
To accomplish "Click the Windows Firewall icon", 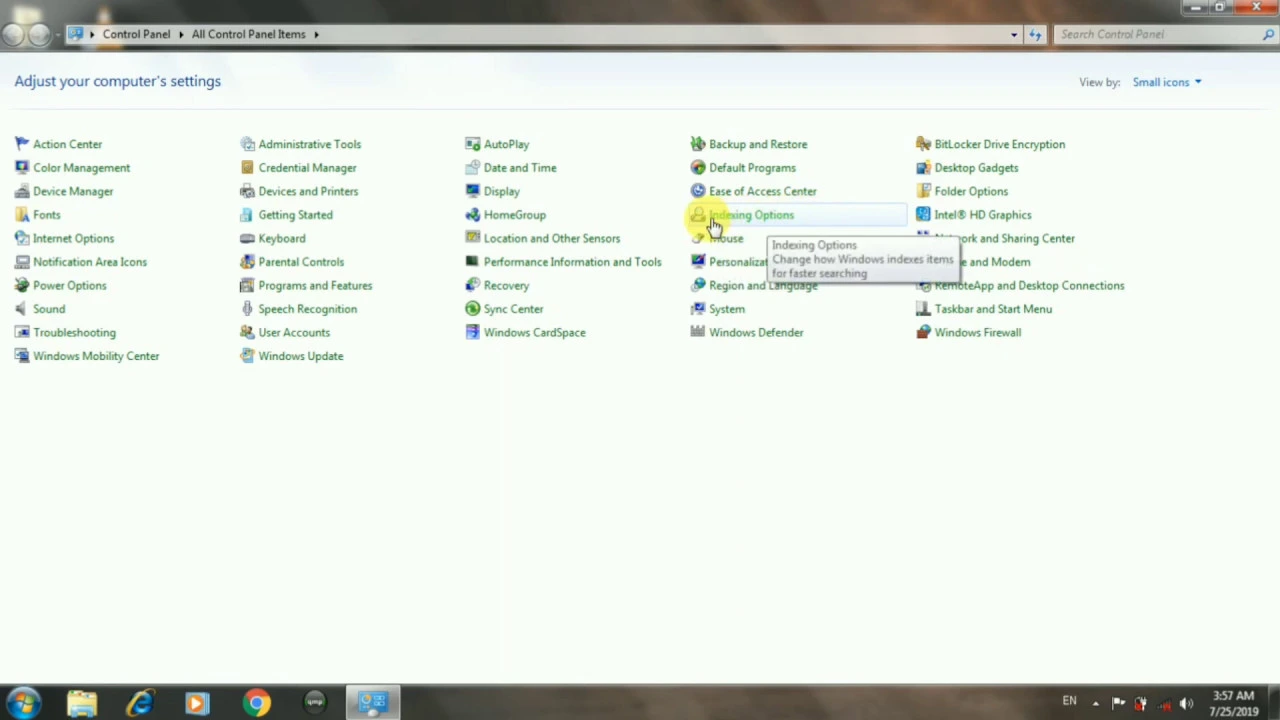I will 923,332.
